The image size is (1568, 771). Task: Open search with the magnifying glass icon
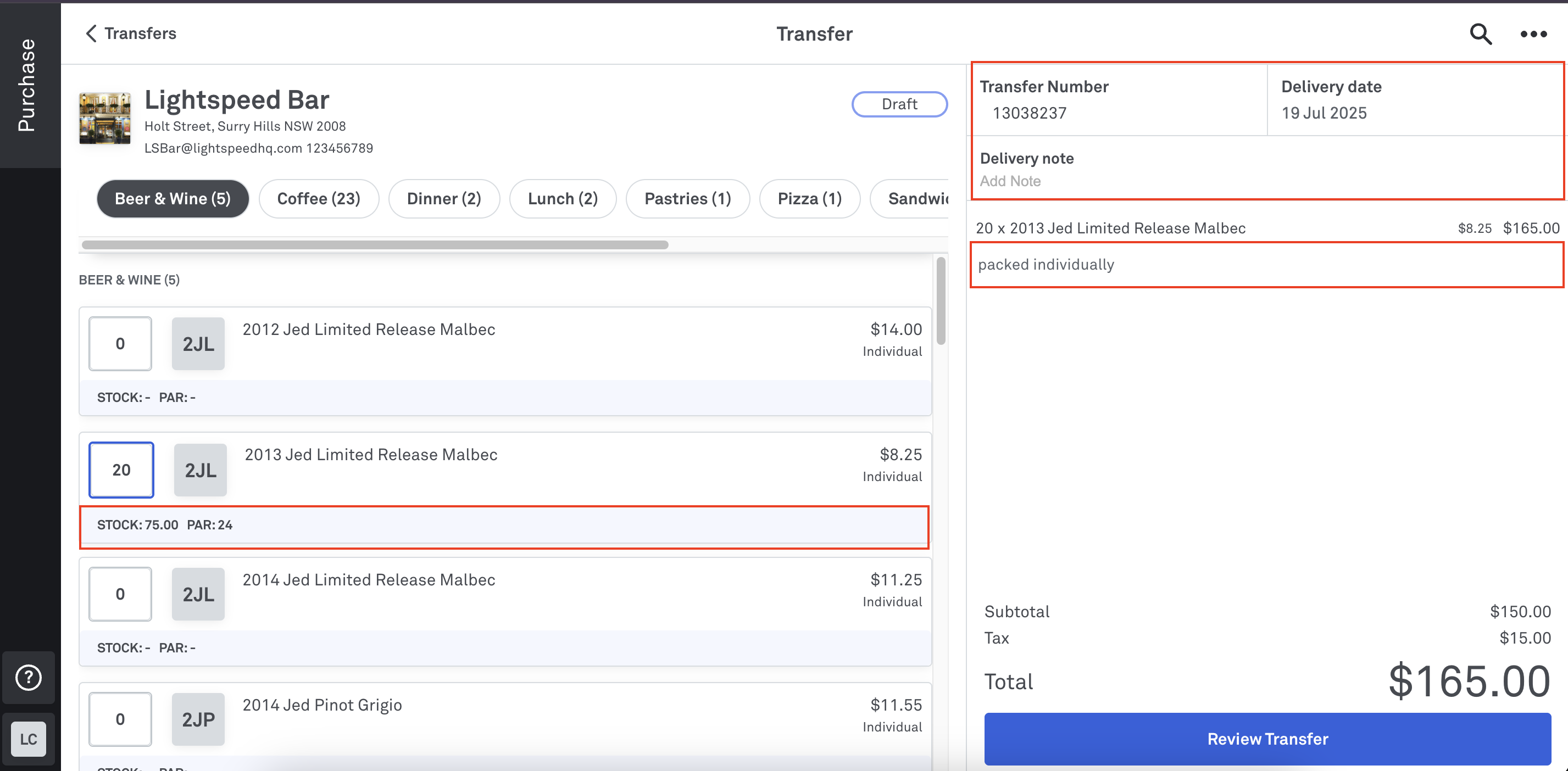pyautogui.click(x=1480, y=34)
